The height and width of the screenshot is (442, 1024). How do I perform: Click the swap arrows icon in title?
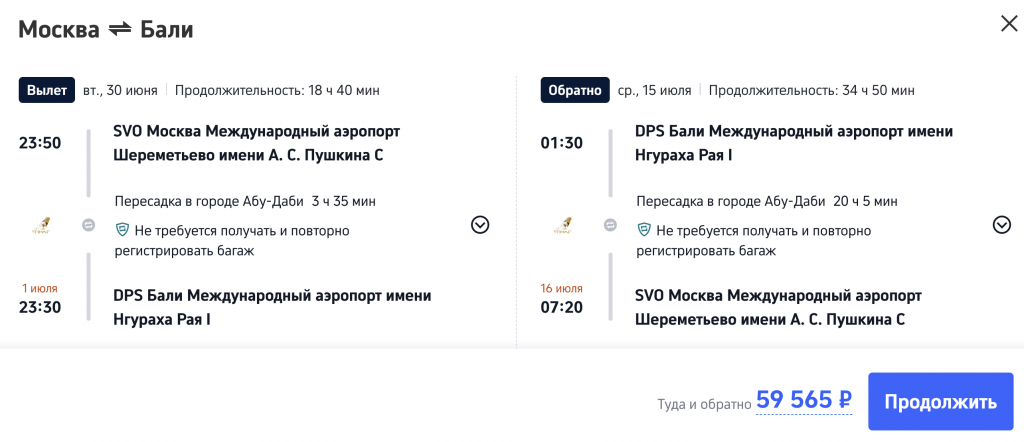pyautogui.click(x=120, y=30)
